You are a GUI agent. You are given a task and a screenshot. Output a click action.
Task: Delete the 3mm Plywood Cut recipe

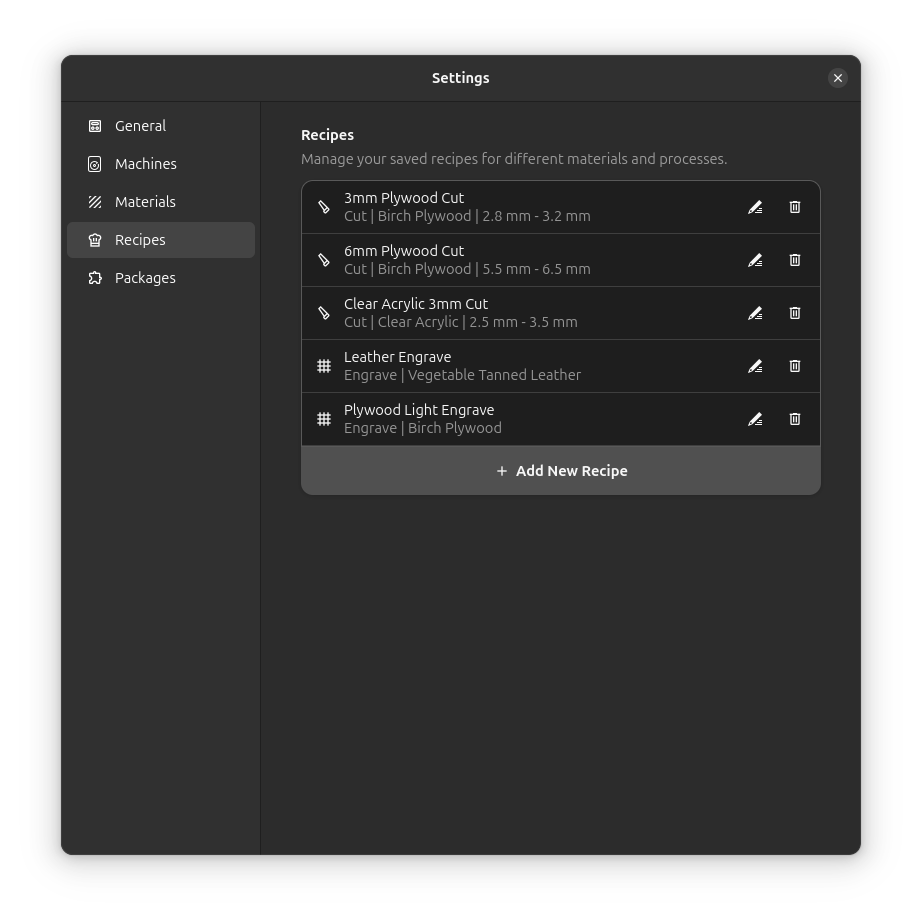point(795,207)
